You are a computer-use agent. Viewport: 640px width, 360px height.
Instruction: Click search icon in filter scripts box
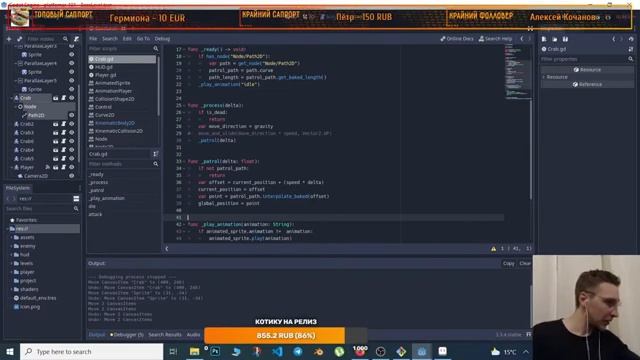click(156, 49)
